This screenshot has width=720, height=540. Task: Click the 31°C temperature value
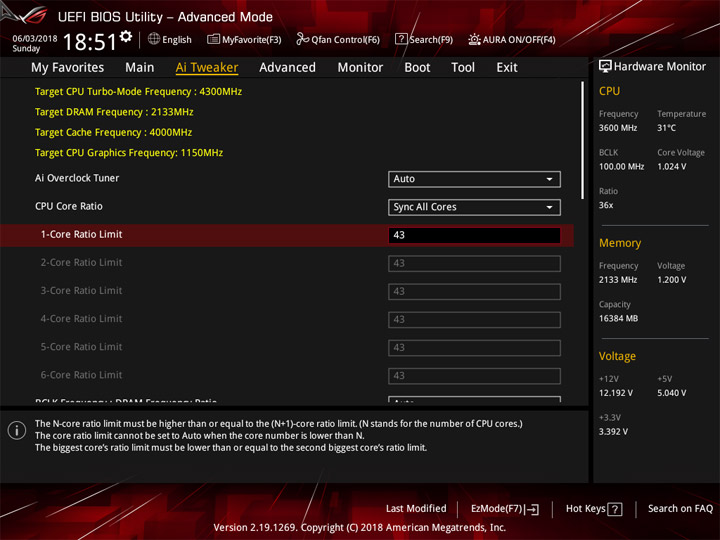(x=666, y=128)
